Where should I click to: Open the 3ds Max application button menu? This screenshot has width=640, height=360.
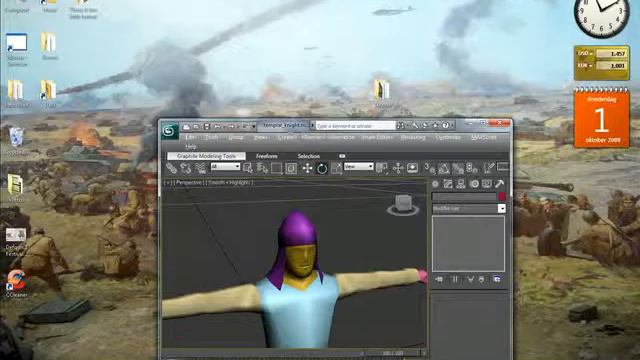click(169, 131)
